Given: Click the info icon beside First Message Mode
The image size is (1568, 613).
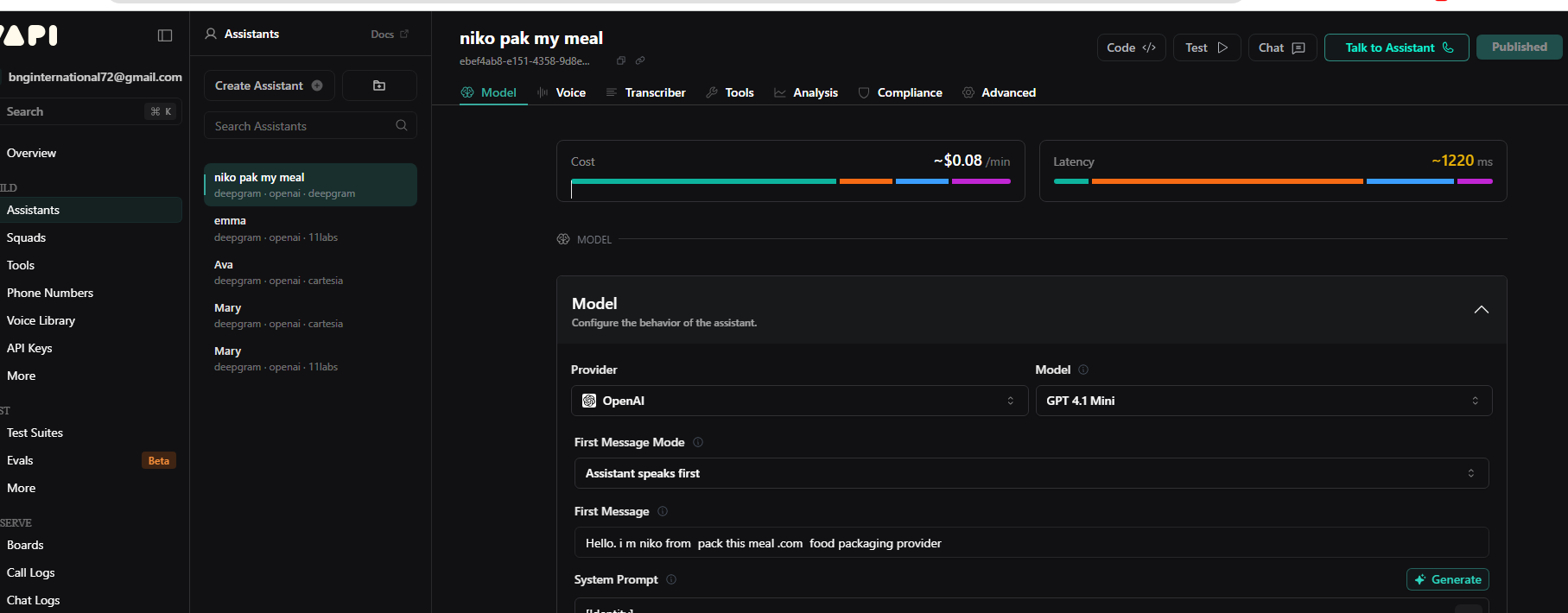Looking at the screenshot, I should click(698, 442).
